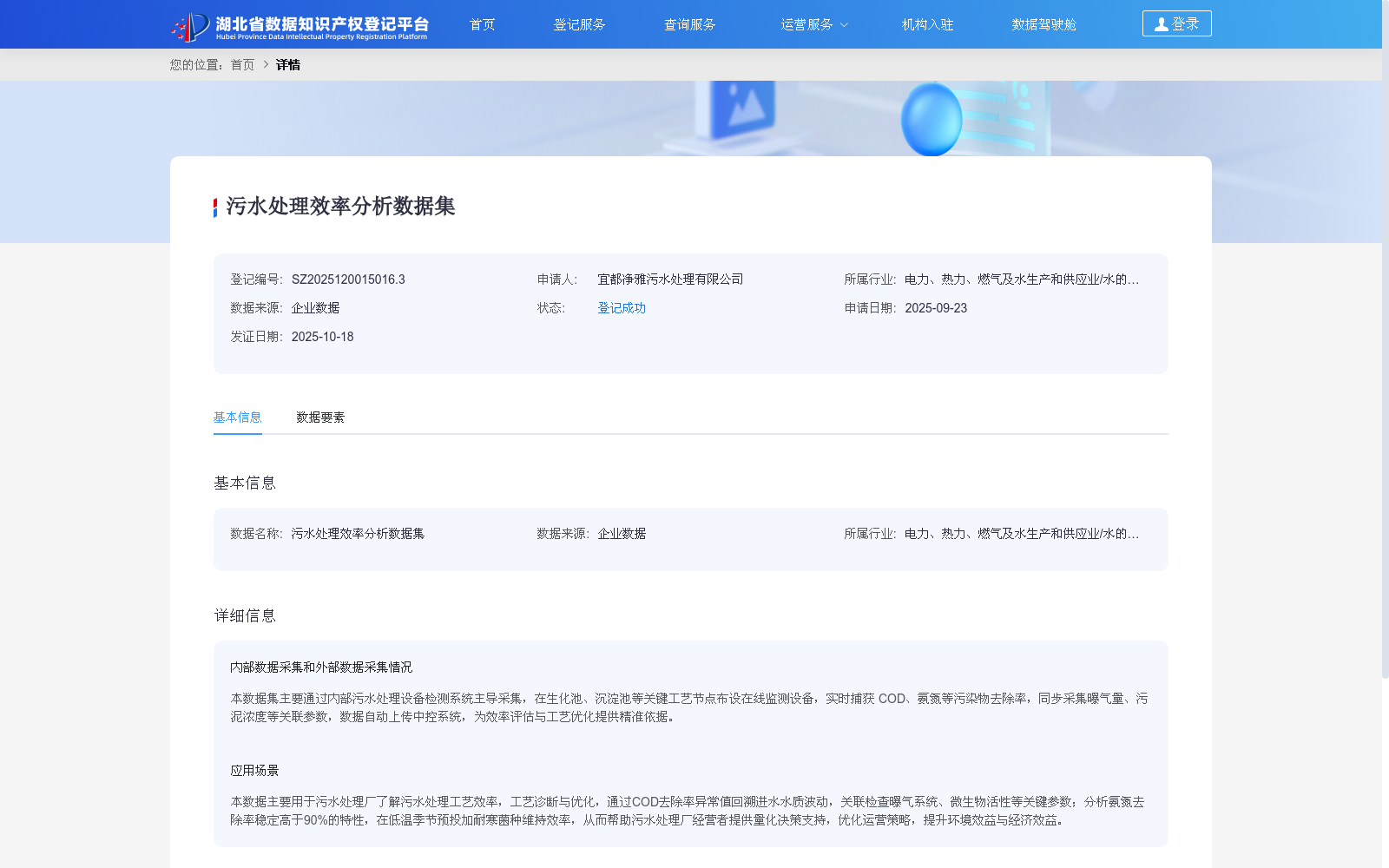
Task: Click 企业数据 value in 基本信息 section
Action: (622, 534)
